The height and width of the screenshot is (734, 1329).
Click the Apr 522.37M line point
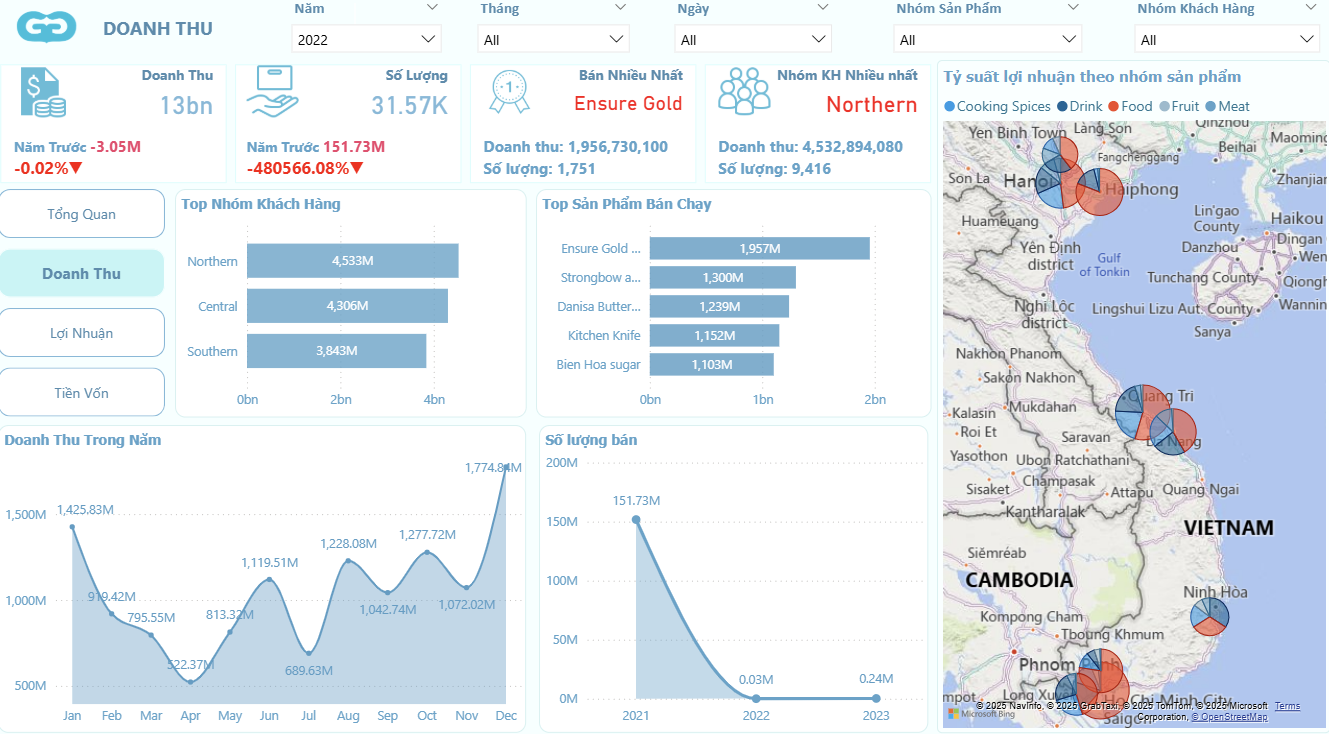(191, 682)
